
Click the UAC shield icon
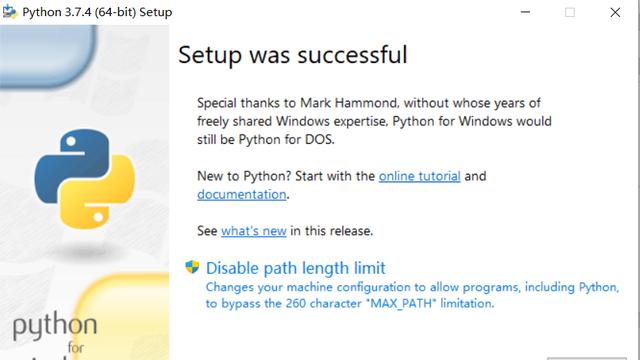point(192,267)
